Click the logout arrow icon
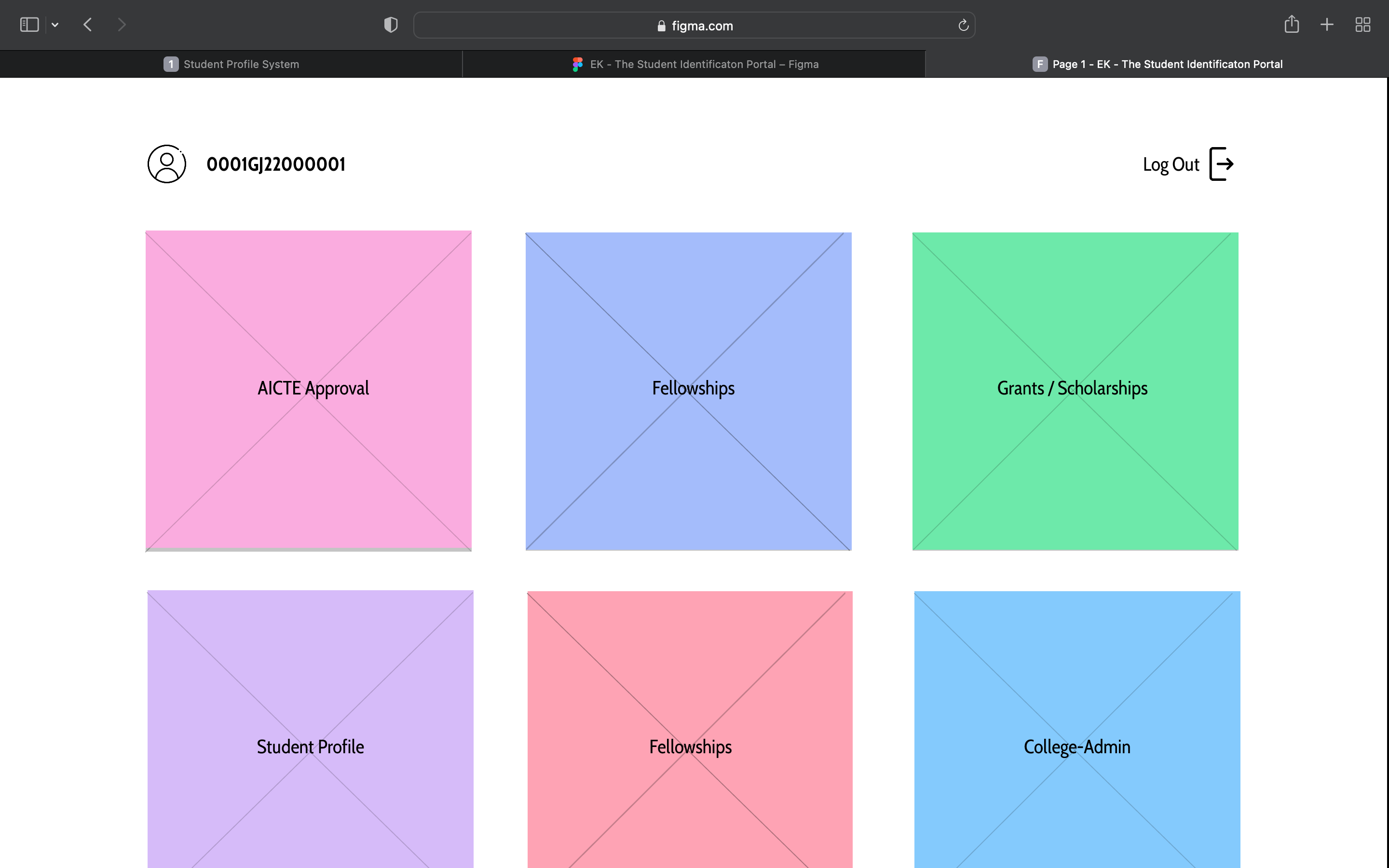This screenshot has height=868, width=1389. coord(1221,164)
